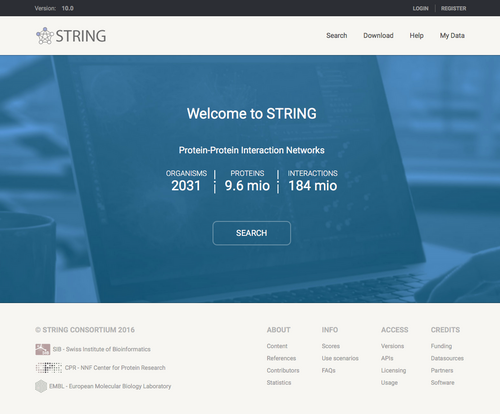The image size is (500, 414).
Task: Click the STRING CONSORTIUM 2016 copyright text
Action: click(85, 330)
